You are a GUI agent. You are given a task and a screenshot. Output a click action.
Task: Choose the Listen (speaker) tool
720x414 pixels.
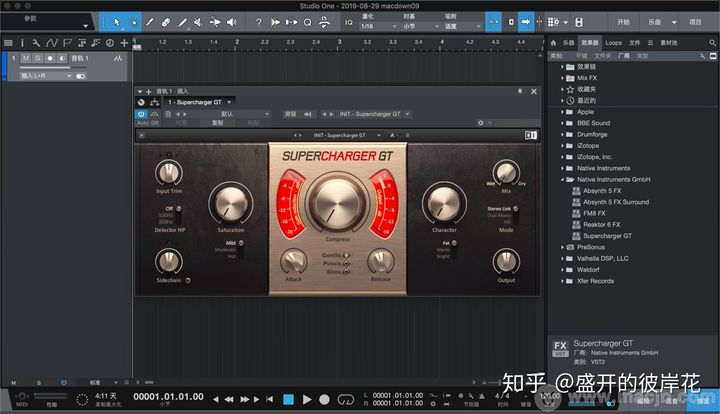click(x=232, y=22)
